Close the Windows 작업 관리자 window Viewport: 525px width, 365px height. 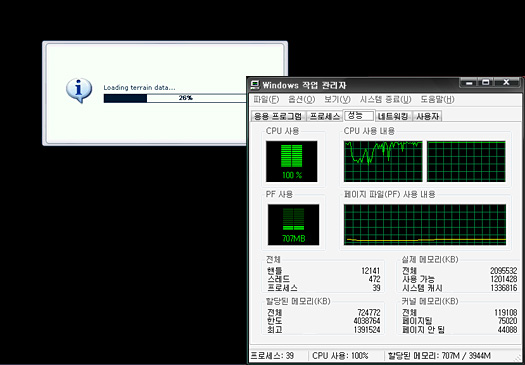(506, 82)
